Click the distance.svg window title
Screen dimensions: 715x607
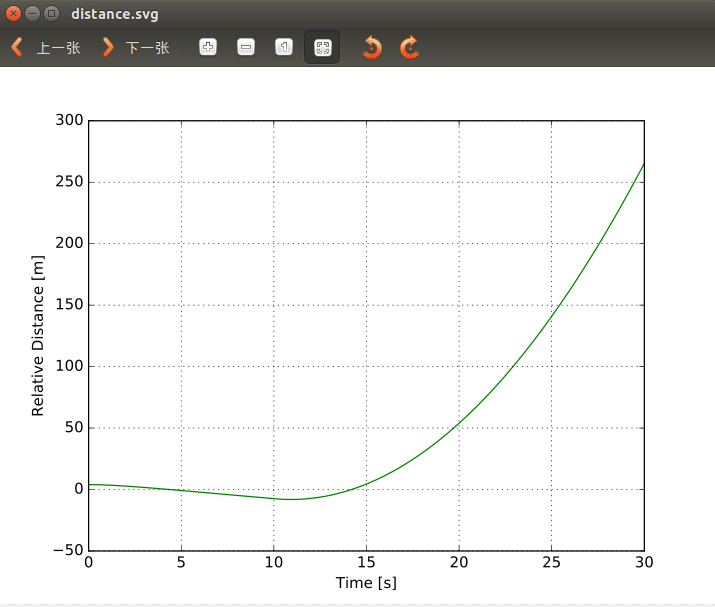(x=114, y=15)
